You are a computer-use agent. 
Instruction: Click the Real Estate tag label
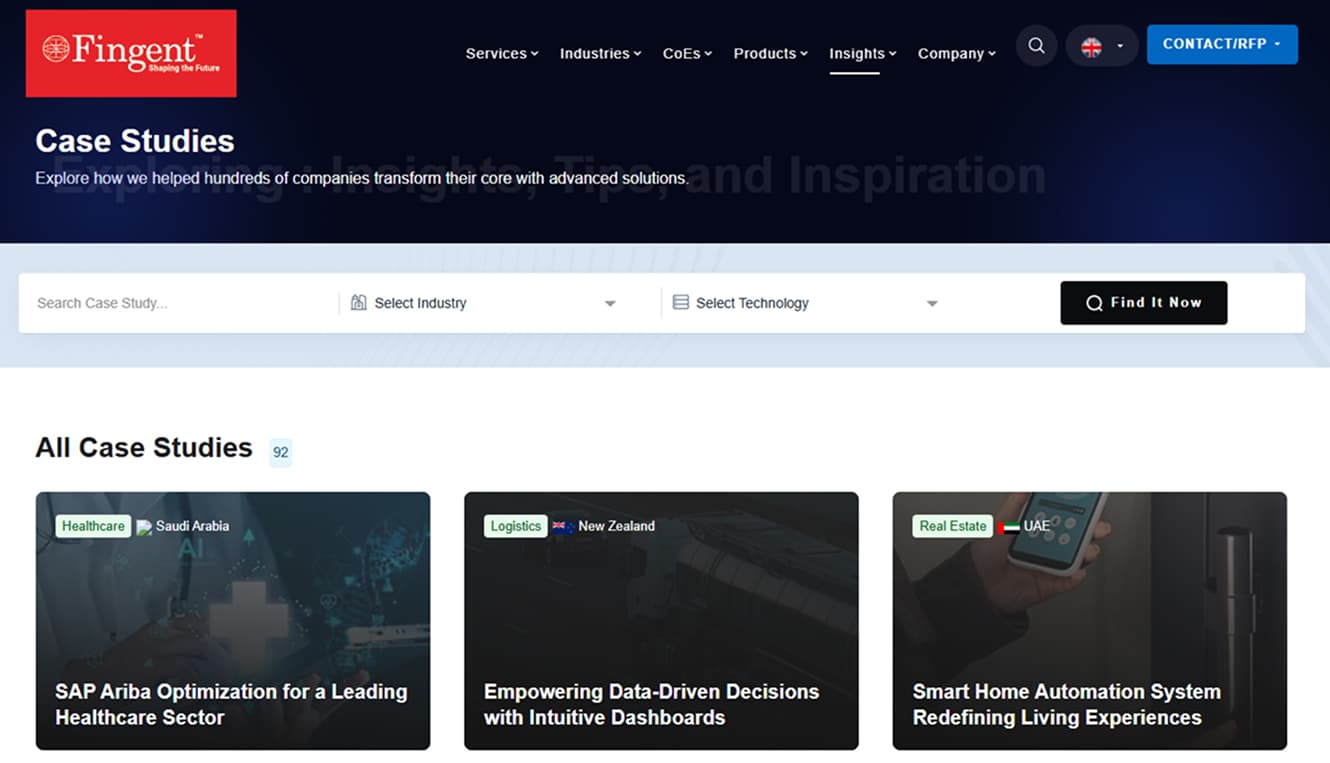pyautogui.click(x=952, y=526)
